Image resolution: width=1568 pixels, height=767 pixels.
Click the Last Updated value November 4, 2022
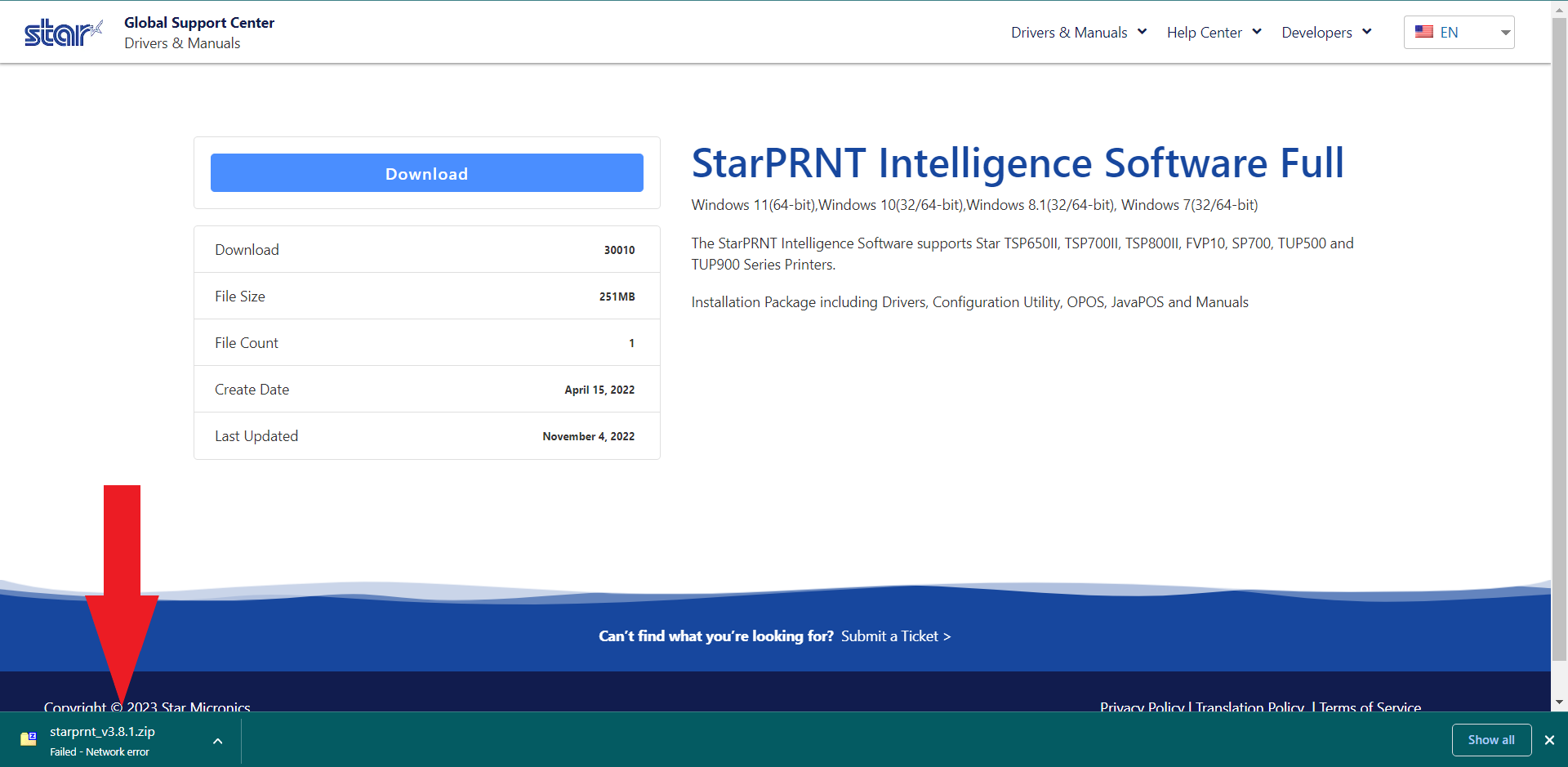point(588,436)
